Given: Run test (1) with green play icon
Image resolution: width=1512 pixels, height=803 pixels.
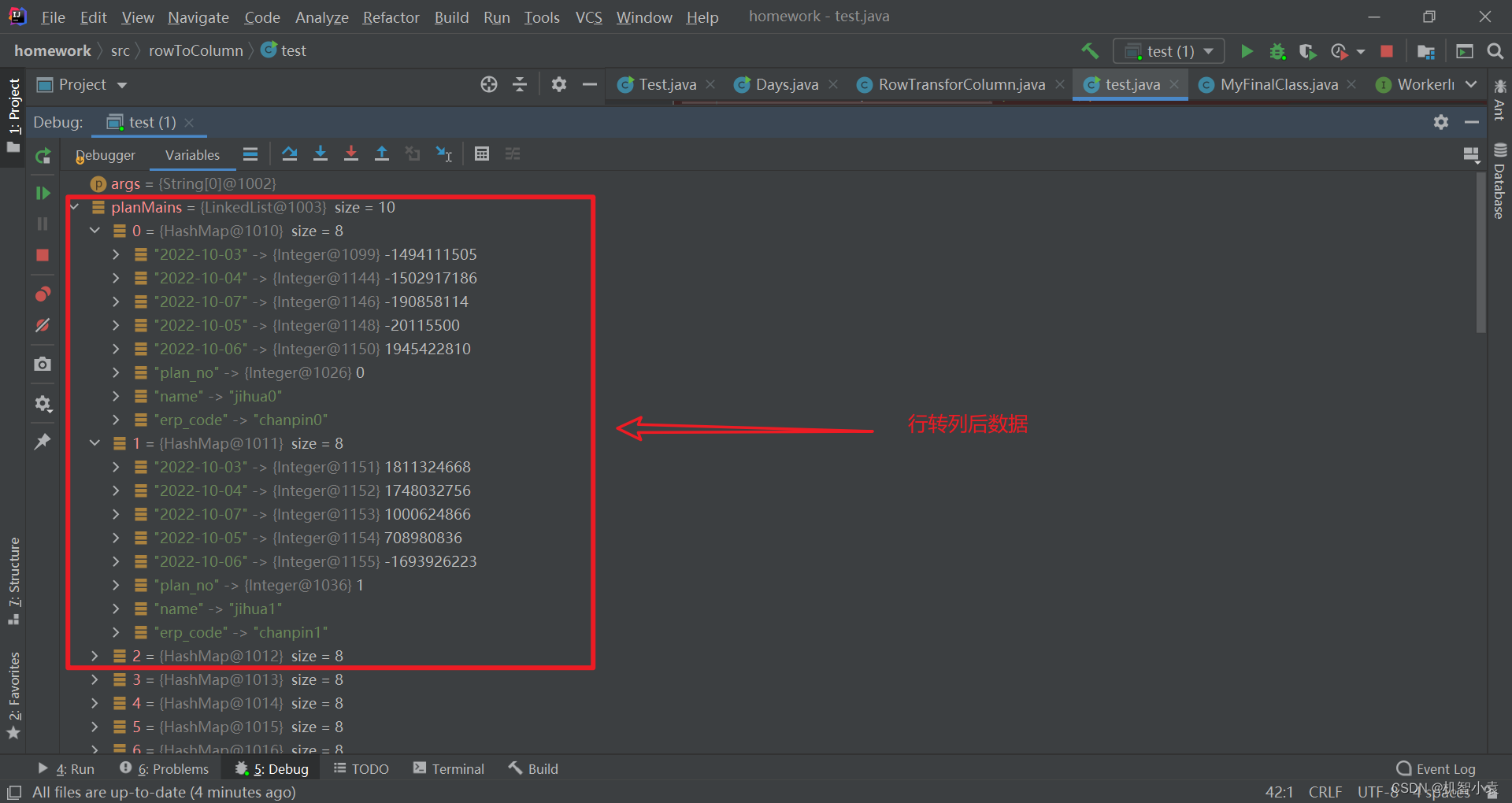Looking at the screenshot, I should coord(1247,51).
